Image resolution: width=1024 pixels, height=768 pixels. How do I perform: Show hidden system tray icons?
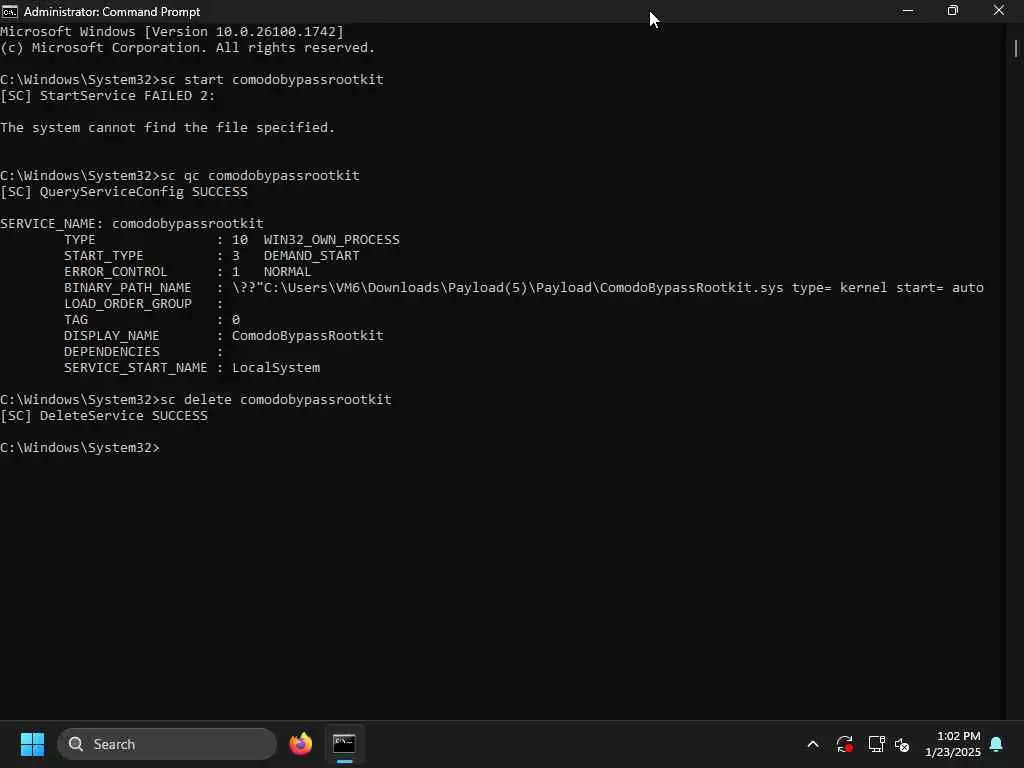tap(813, 744)
